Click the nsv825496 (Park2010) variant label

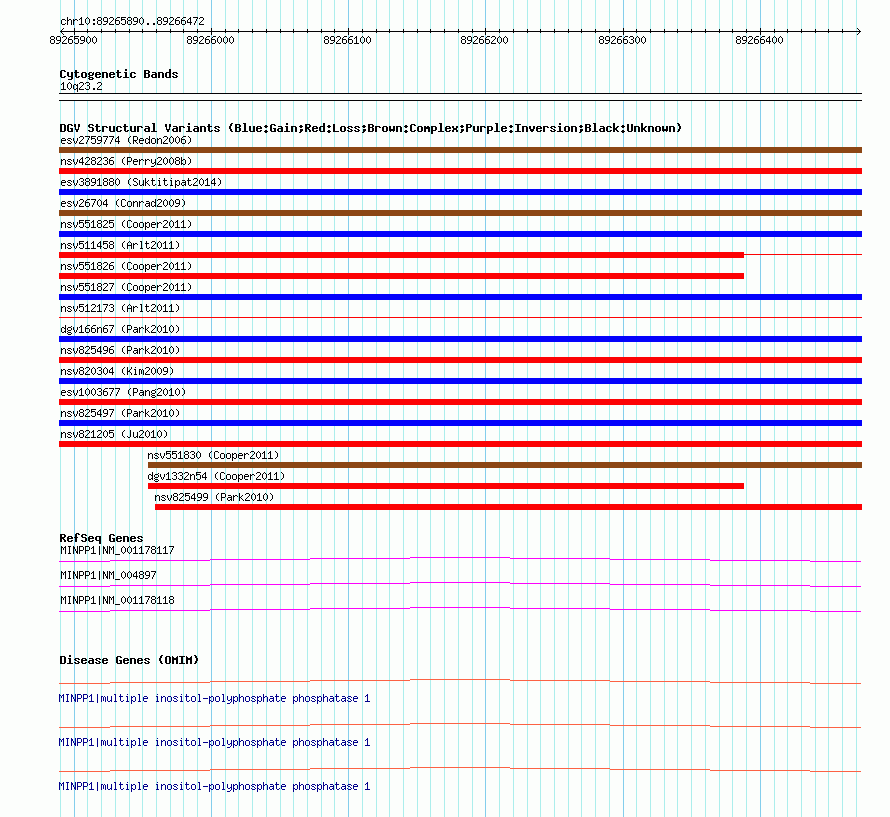click(x=120, y=350)
